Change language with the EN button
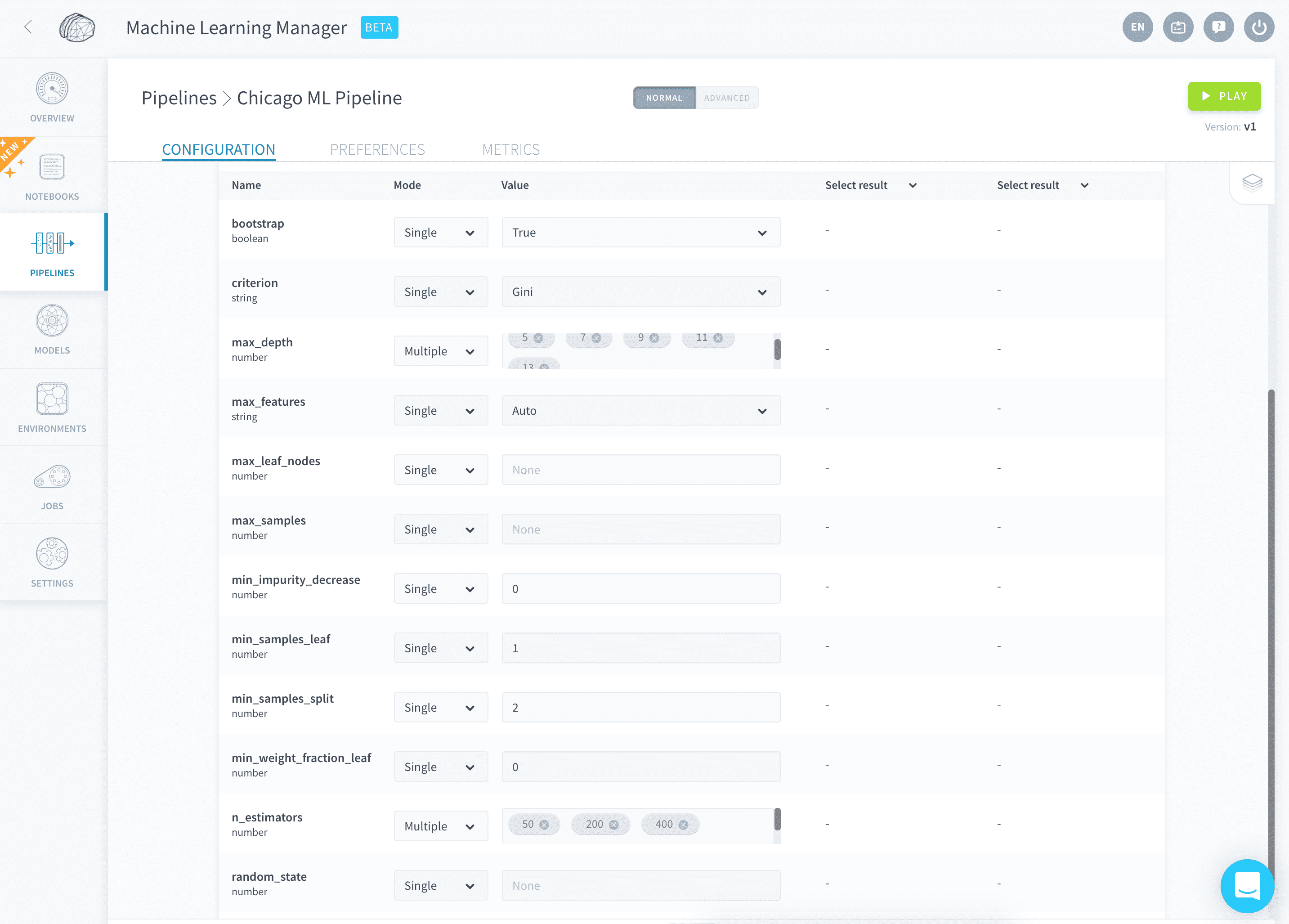This screenshot has width=1289, height=924. pyautogui.click(x=1137, y=27)
